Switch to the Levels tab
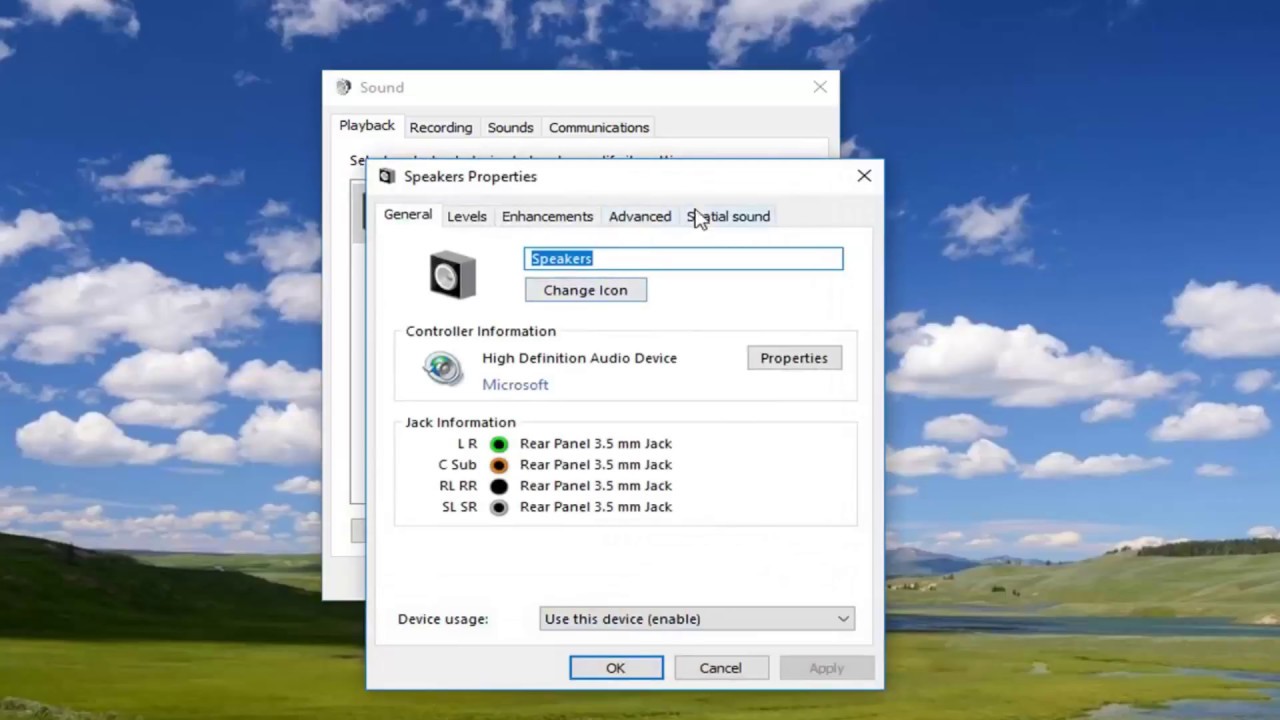 click(x=467, y=216)
